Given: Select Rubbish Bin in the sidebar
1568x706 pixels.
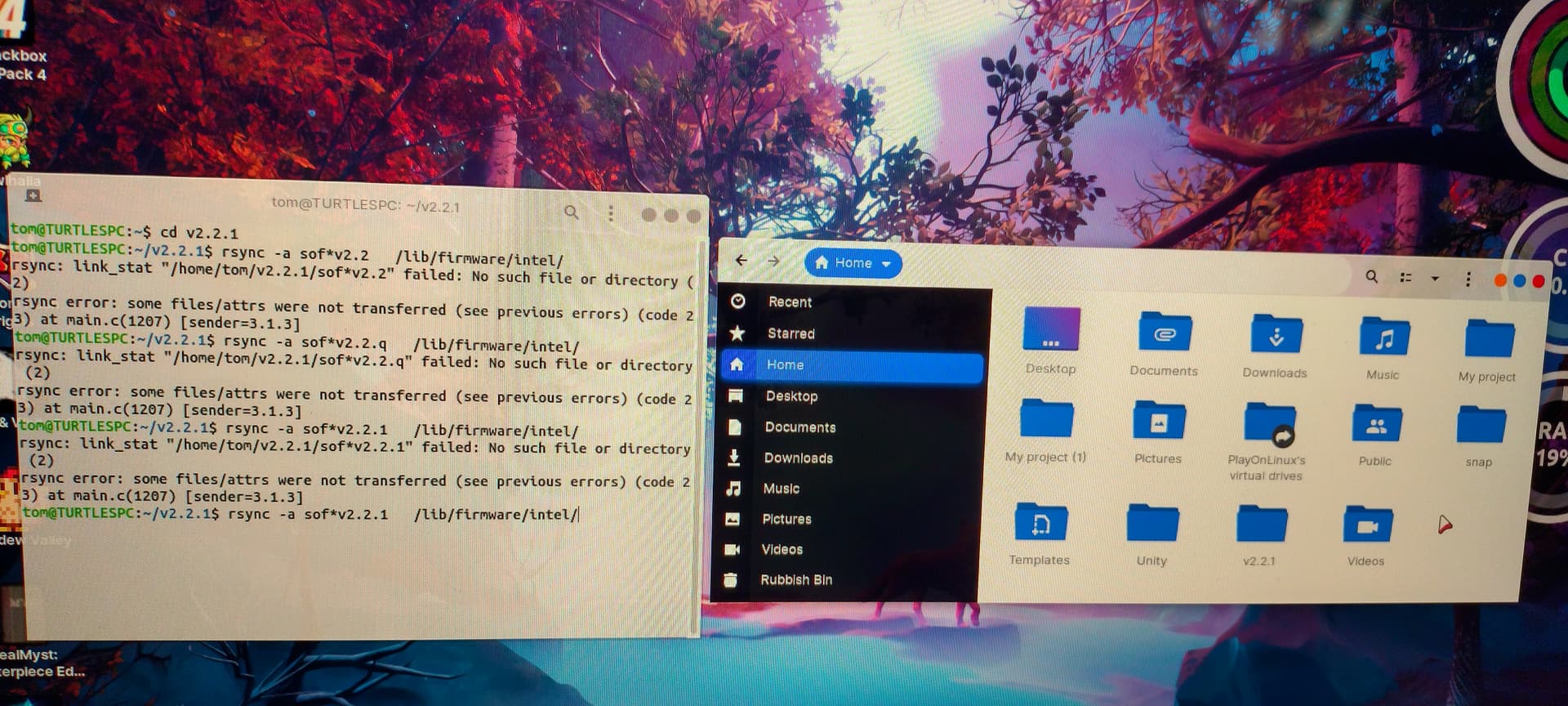Looking at the screenshot, I should pos(846,580).
